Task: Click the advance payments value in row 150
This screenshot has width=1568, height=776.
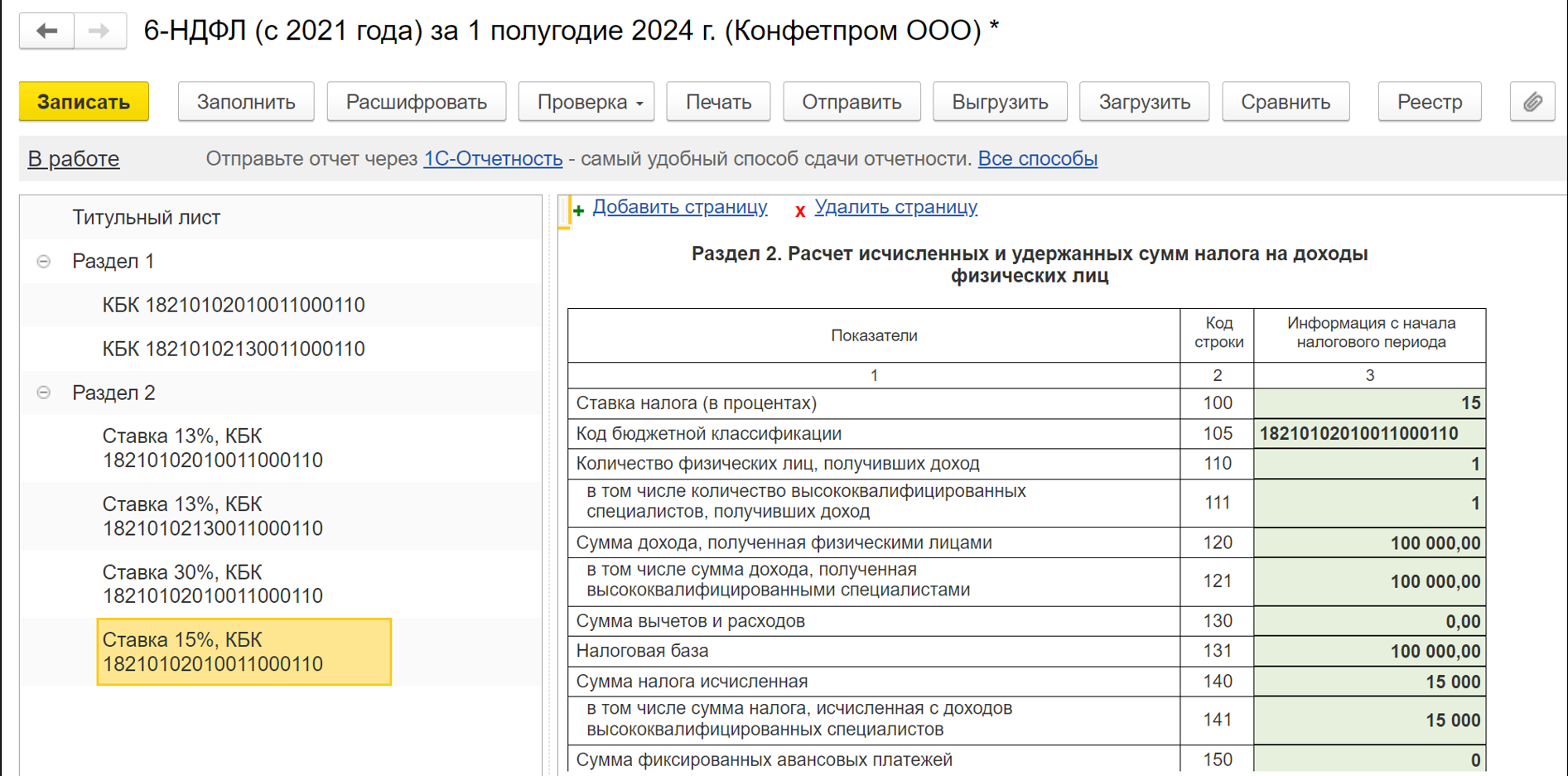Action: pos(1369,759)
